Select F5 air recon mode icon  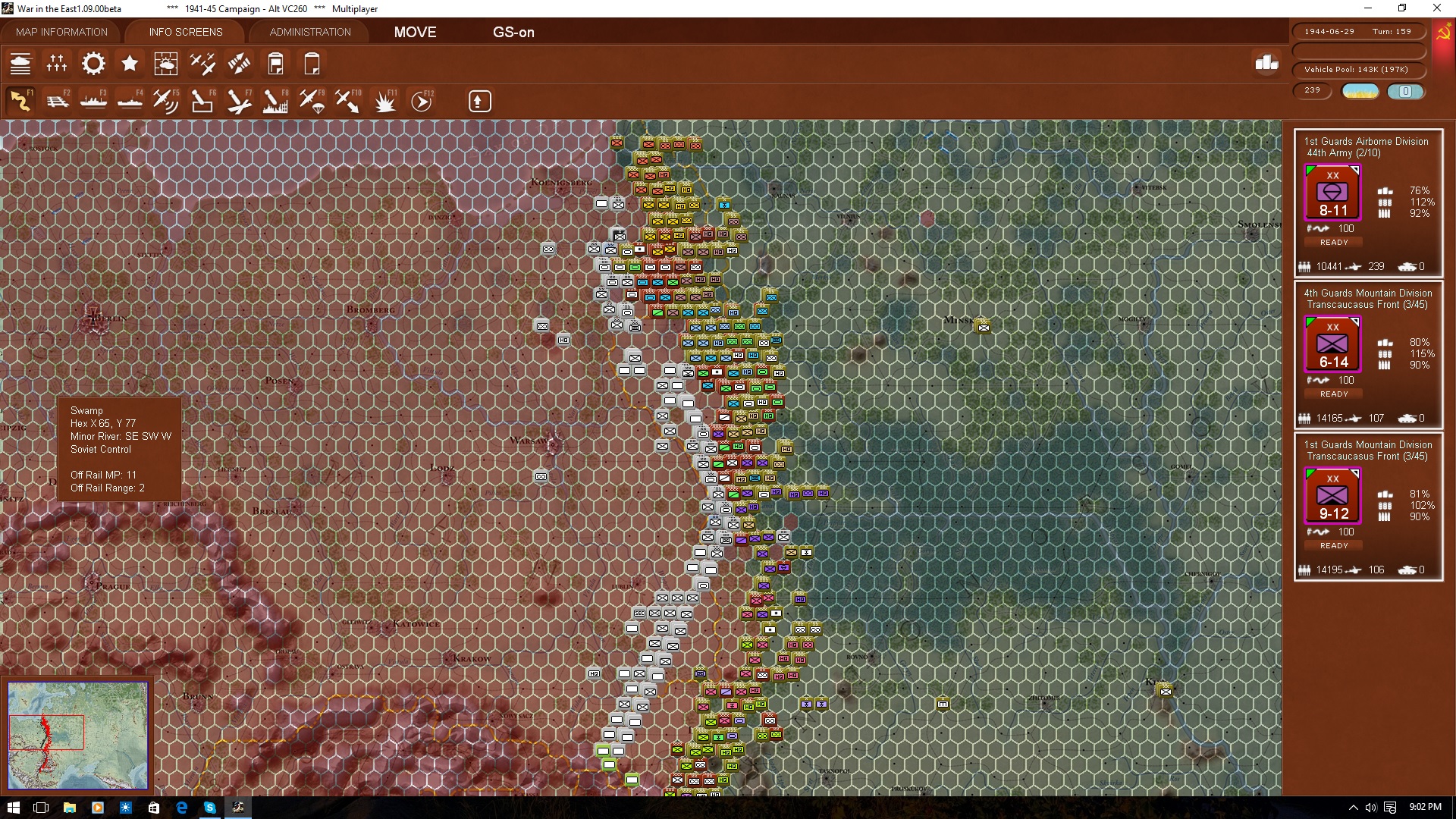pyautogui.click(x=166, y=101)
